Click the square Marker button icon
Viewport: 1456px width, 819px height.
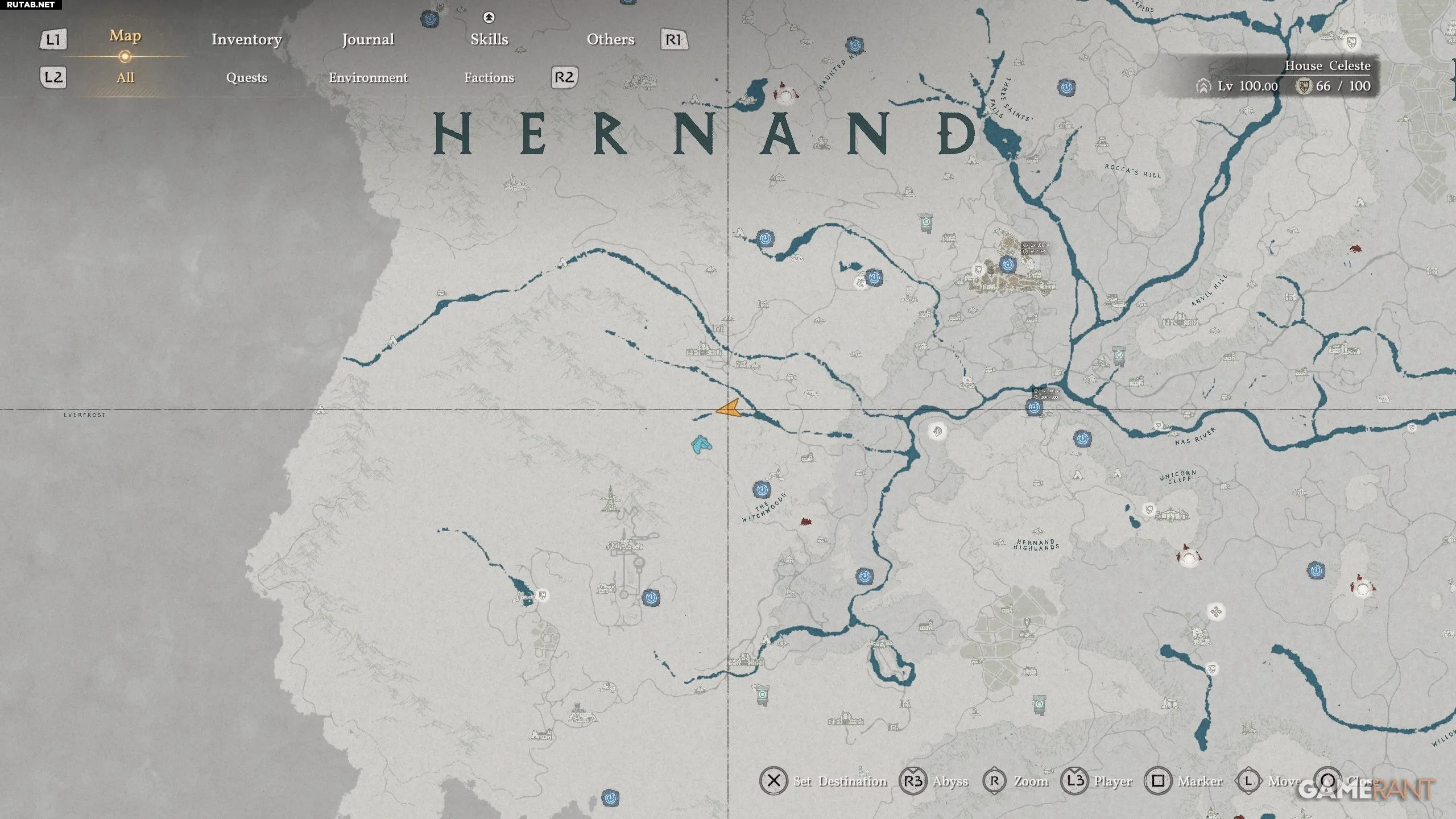(1158, 781)
